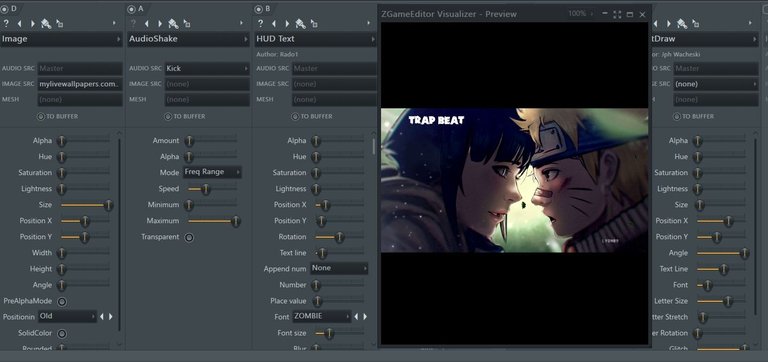Open TextDraw layer options arrow menu
Viewport: 768px width, 362px height.
click(750, 23)
